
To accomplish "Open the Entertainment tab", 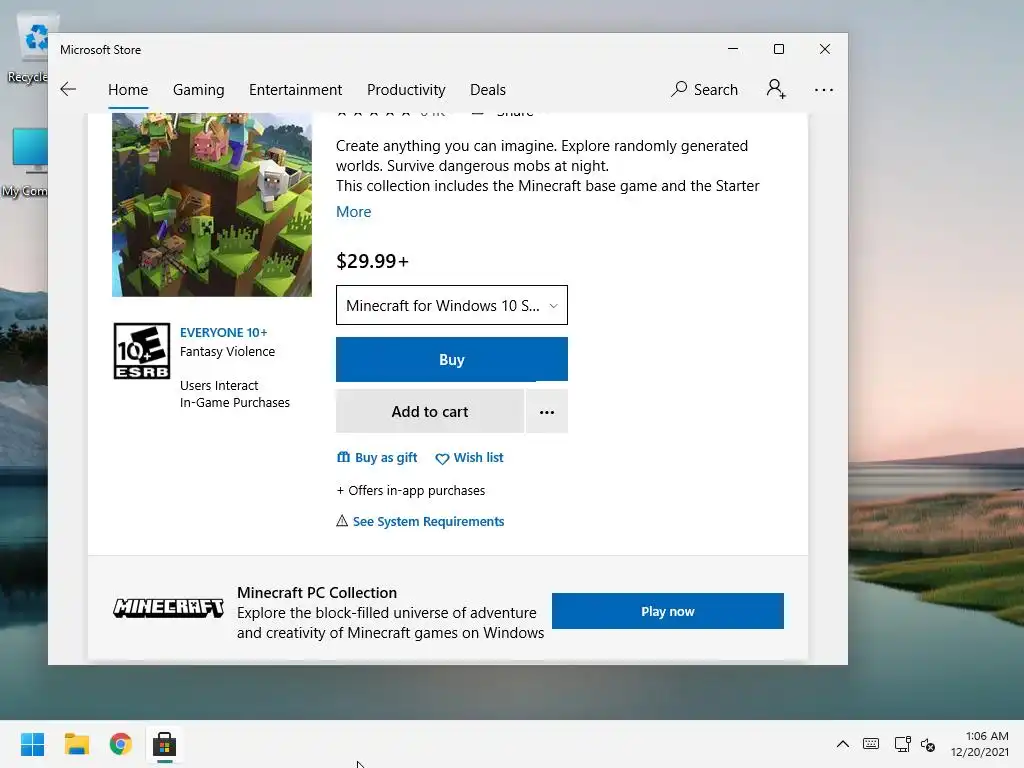I will click(x=295, y=89).
